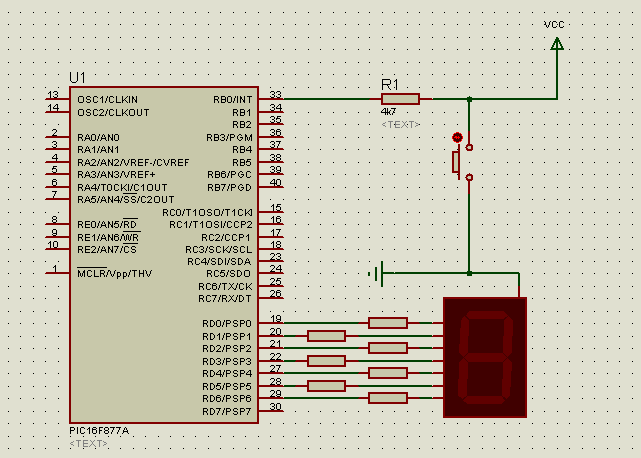Click the red push button actuator dot
Screen dimensions: 641x458
tap(457, 137)
